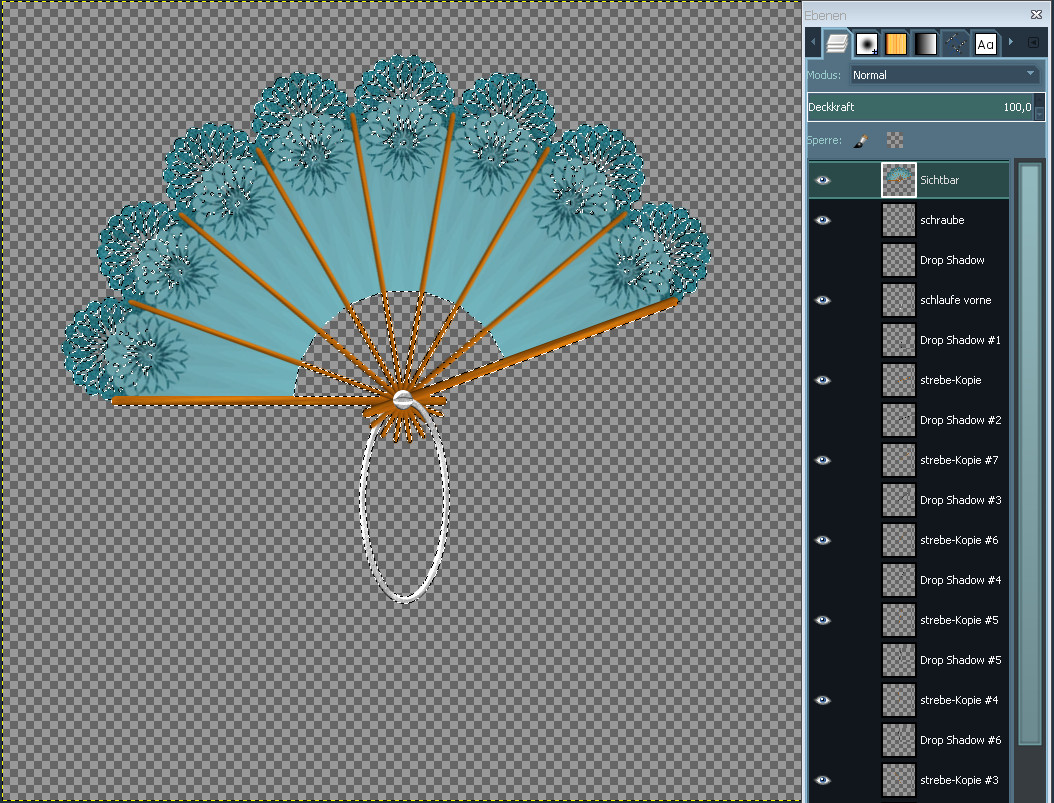Show the Drop Shadow #1 layer
1054x803 pixels.
823,341
